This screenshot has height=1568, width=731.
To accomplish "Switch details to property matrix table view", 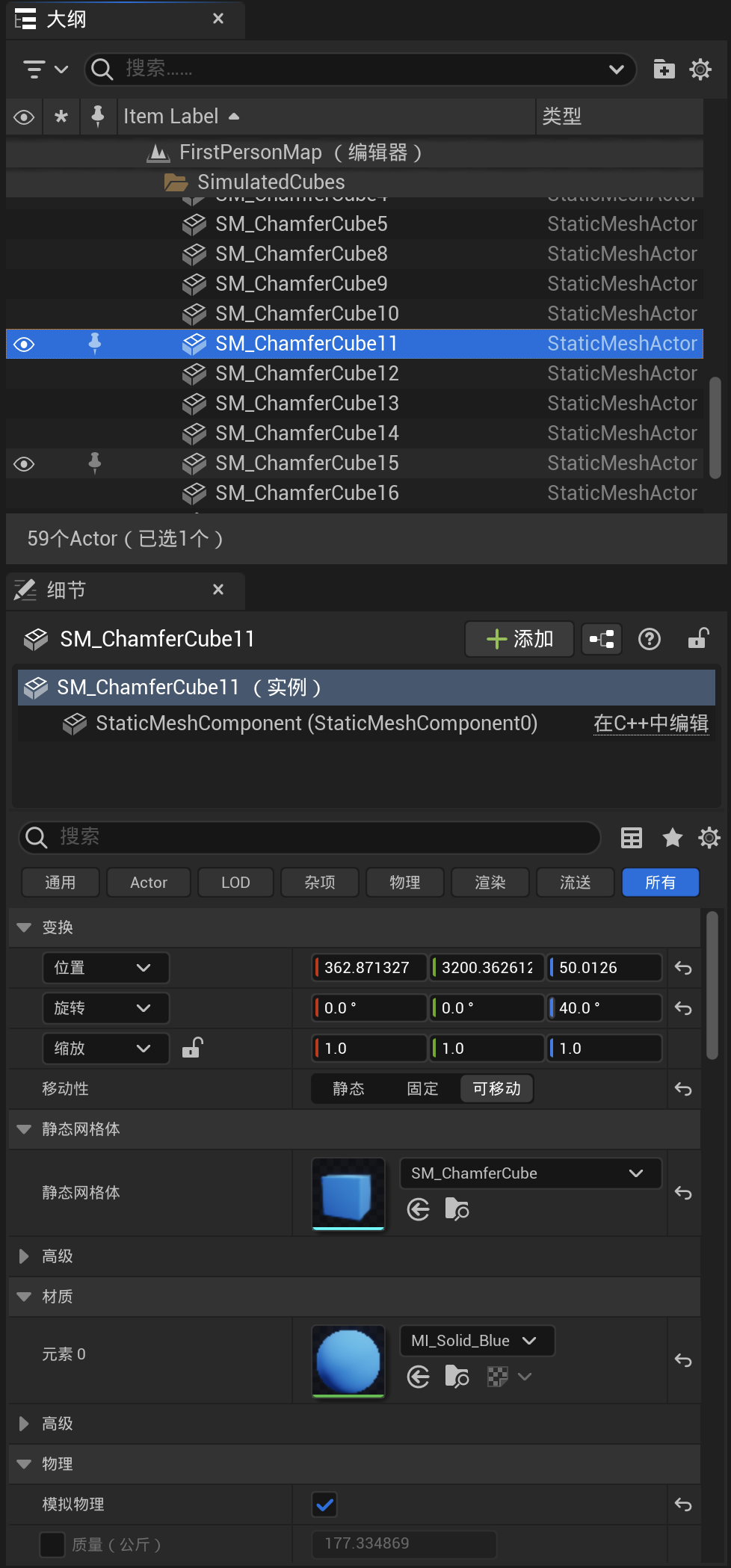I will (632, 838).
